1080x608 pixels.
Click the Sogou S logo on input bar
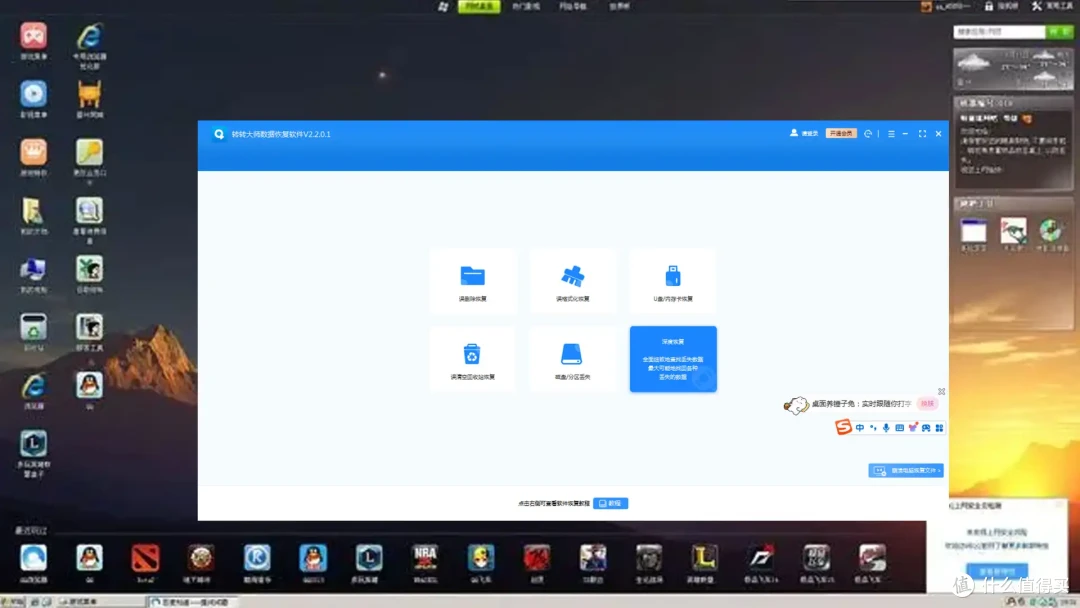[x=843, y=427]
